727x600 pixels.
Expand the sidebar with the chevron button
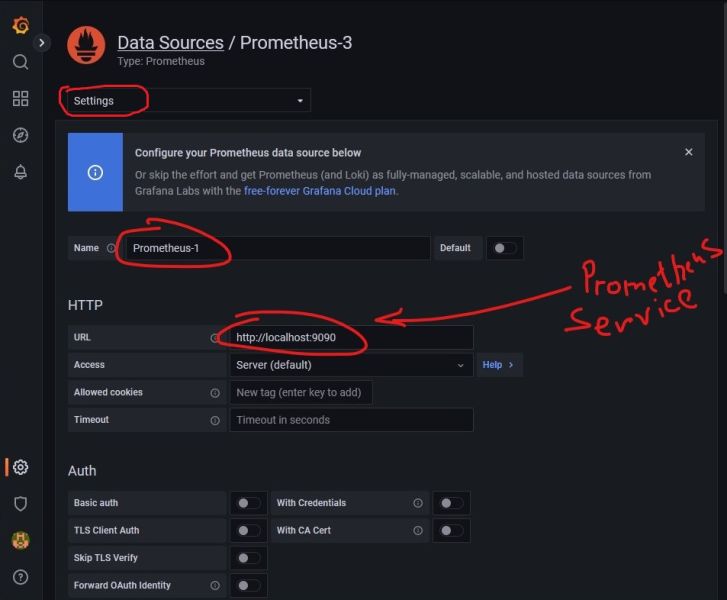42,43
